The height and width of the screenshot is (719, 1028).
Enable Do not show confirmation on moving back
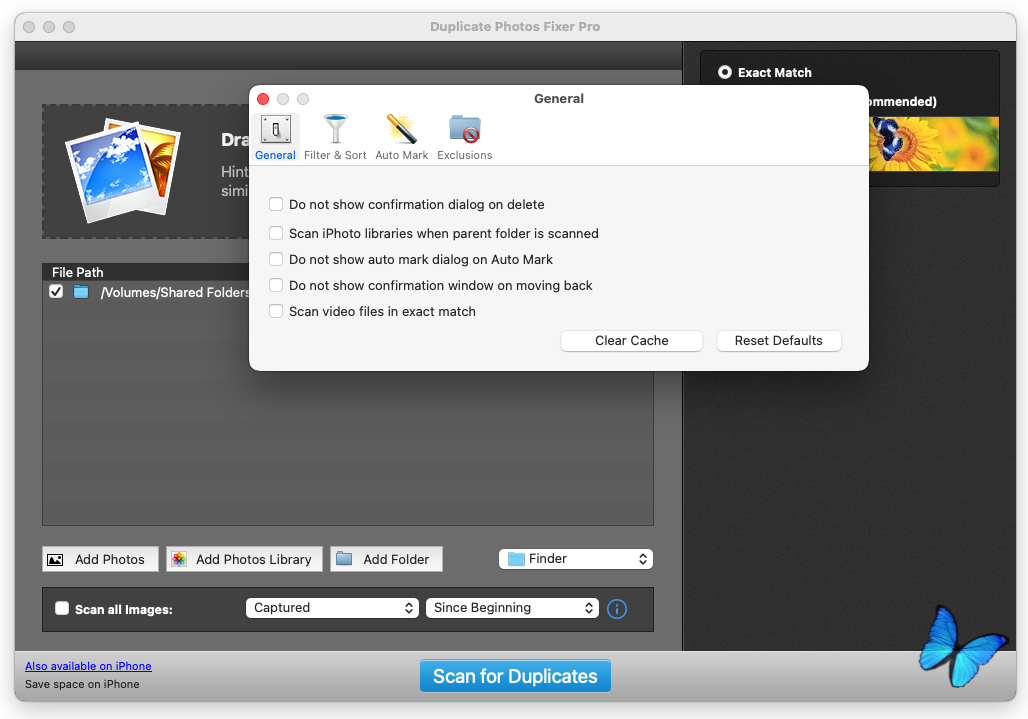point(276,285)
